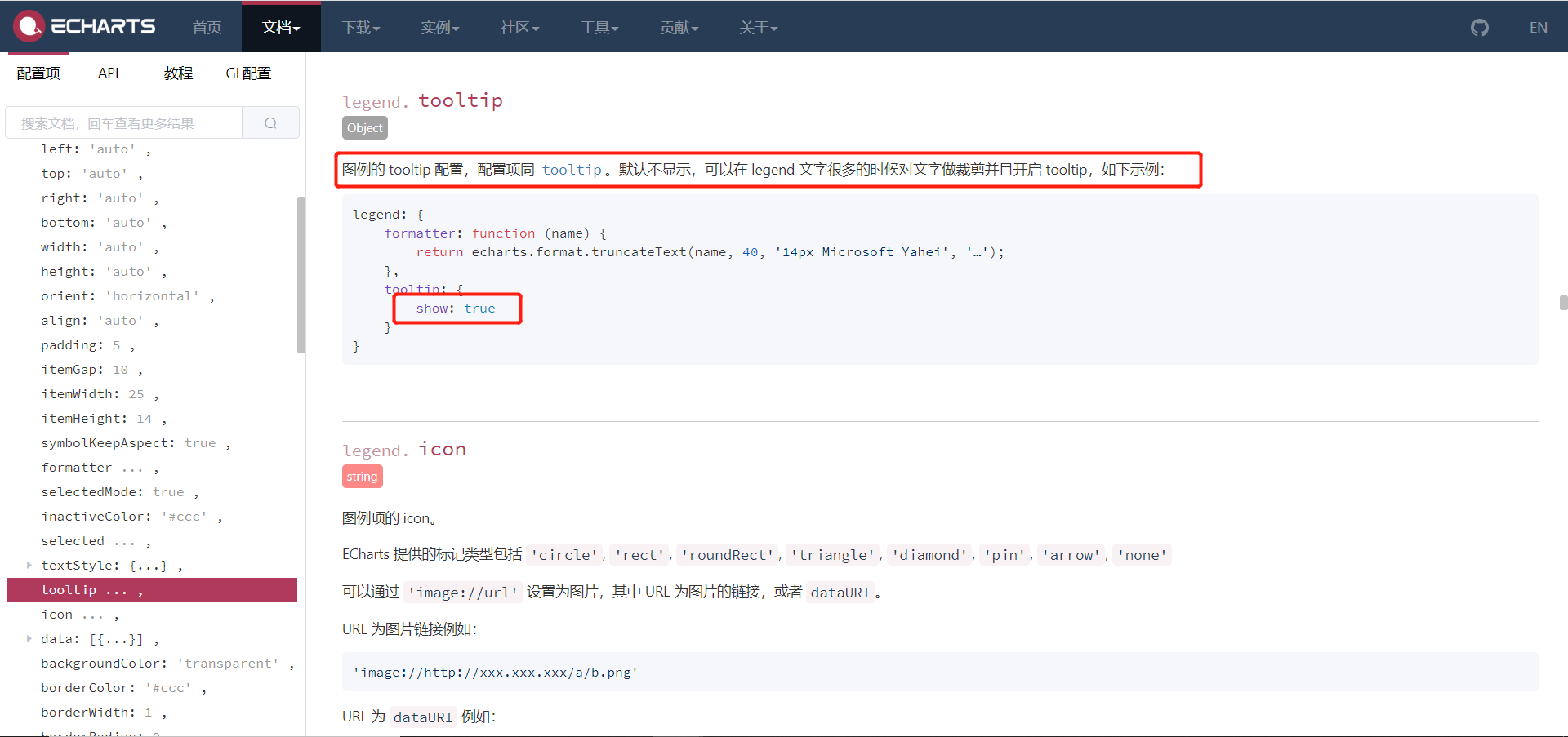
Task: Focus the 搜索文档 search field
Action: [124, 123]
